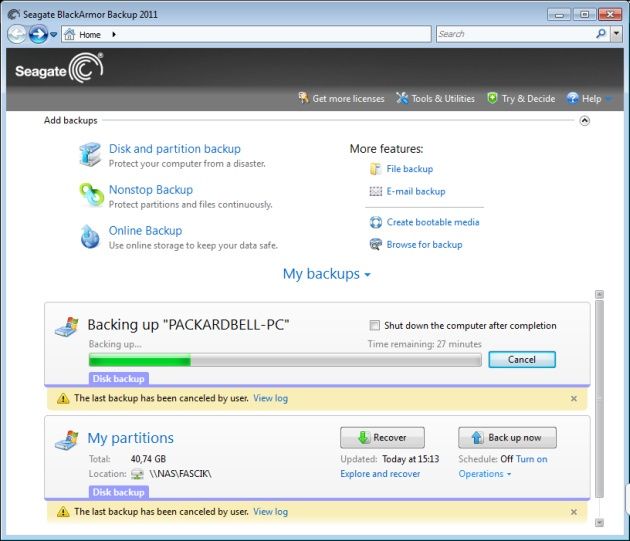Screen dimensions: 630x541
Task: Click the back navigation arrow
Action: (x=16, y=34)
